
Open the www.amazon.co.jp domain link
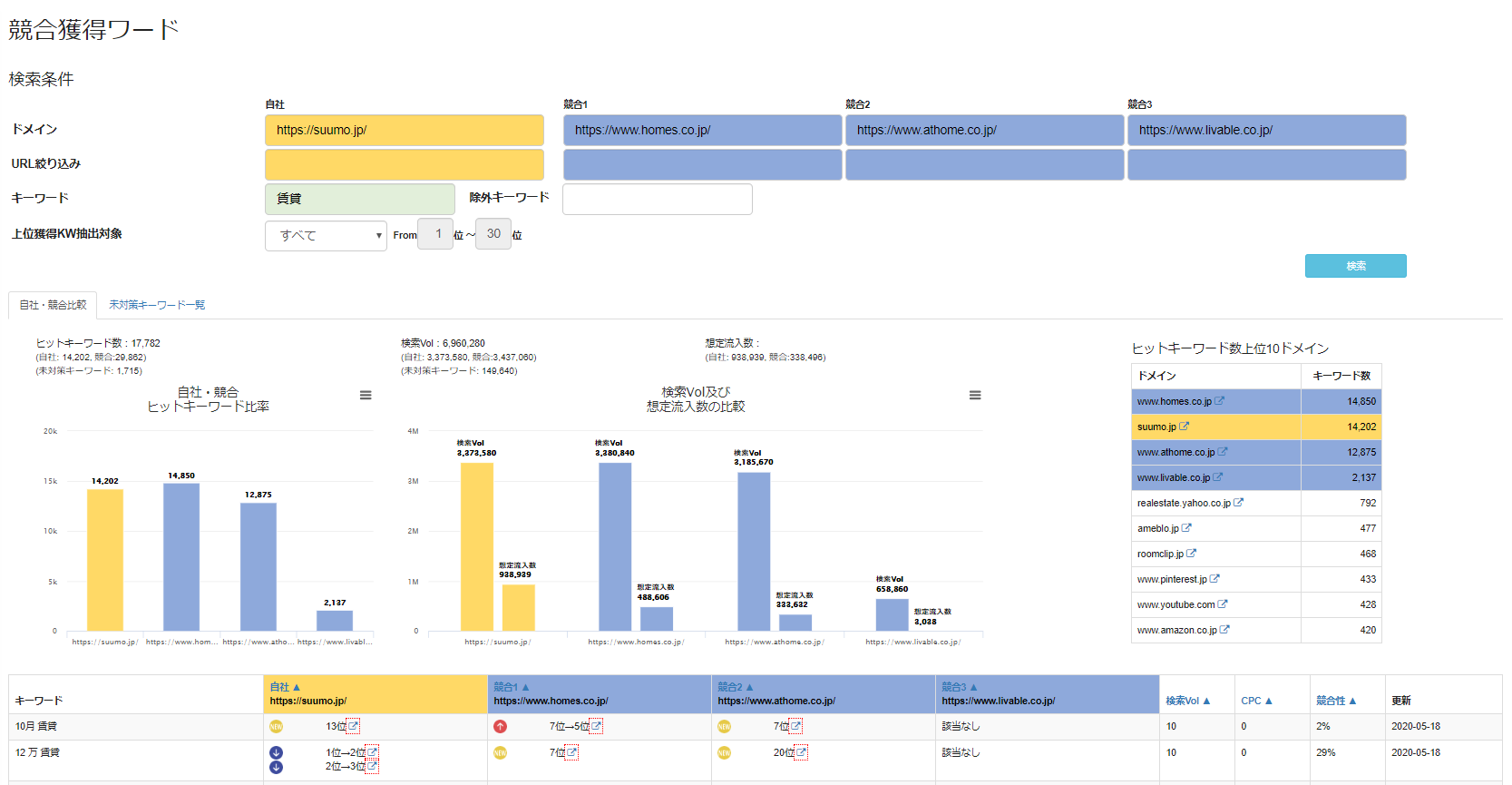pos(1176,630)
